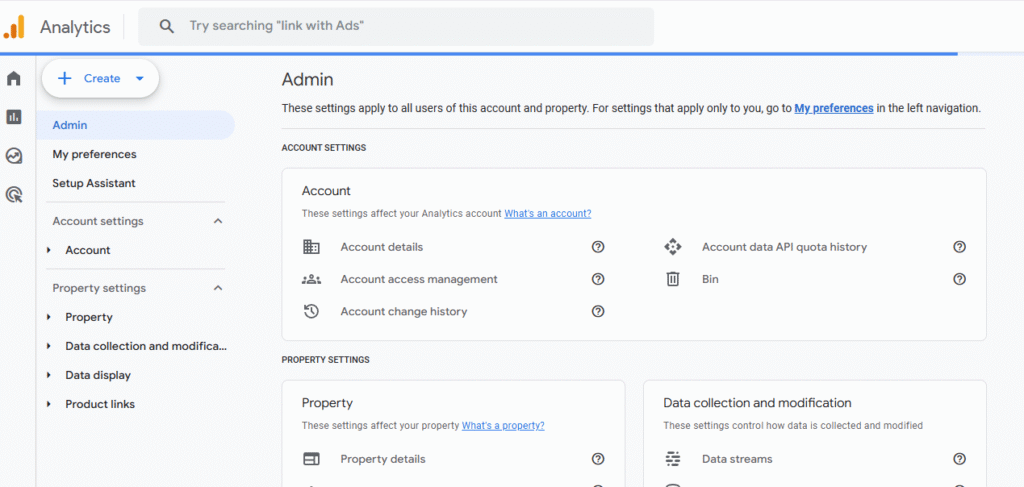This screenshot has width=1024, height=487.
Task: Open Setup Assistant in side navigation
Action: click(94, 183)
